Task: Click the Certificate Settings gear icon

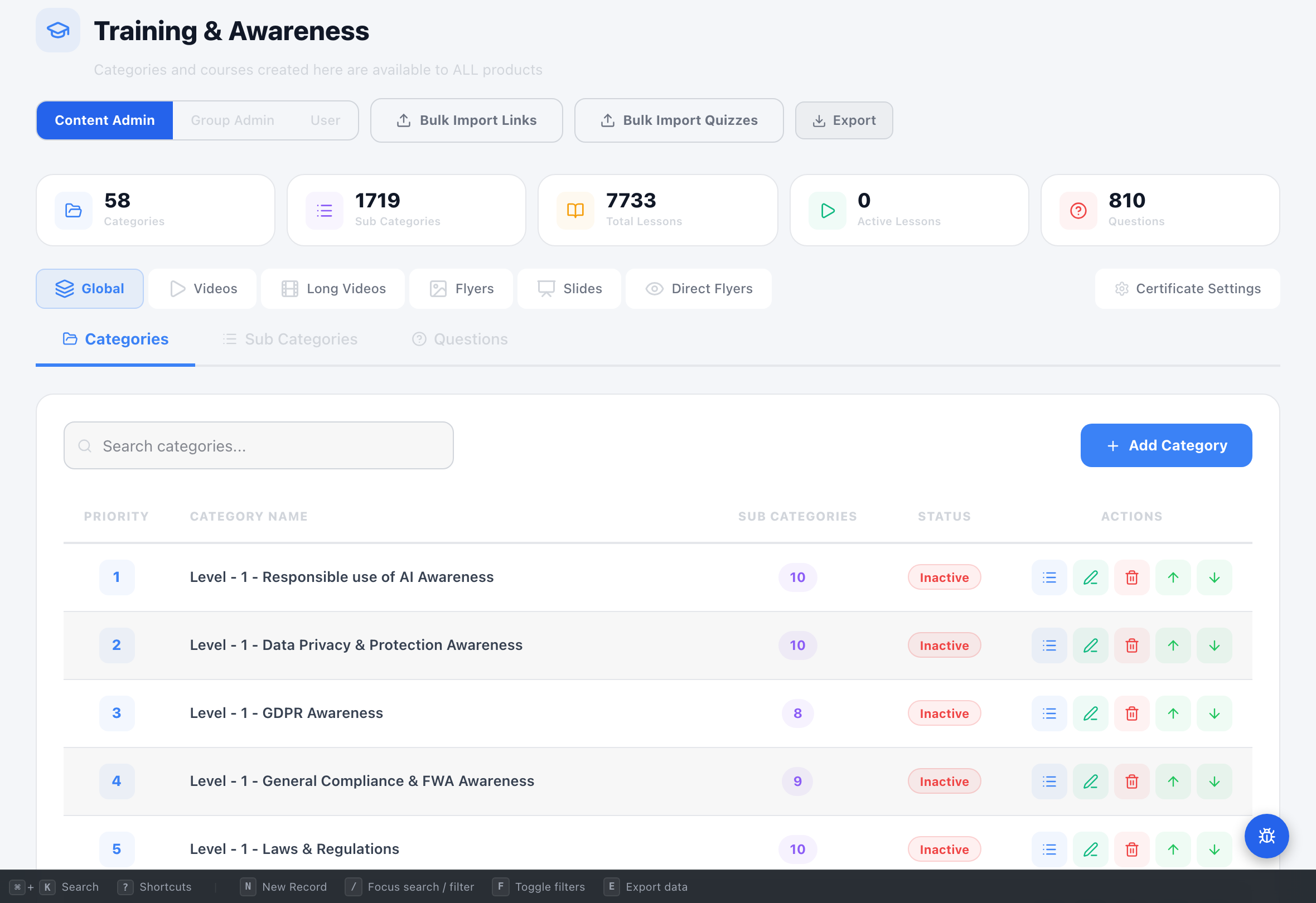Action: (1122, 289)
